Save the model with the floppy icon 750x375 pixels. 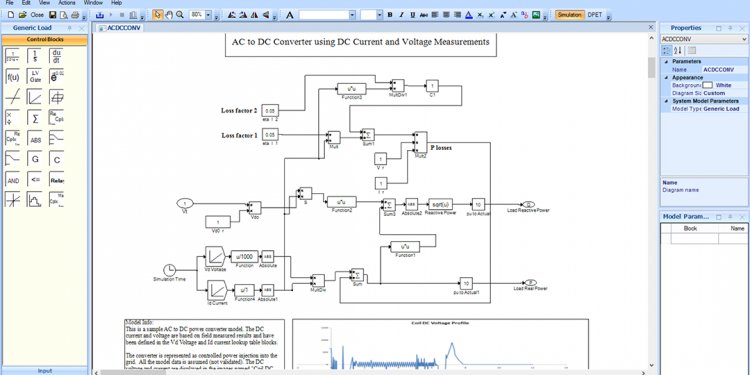(x=53, y=15)
